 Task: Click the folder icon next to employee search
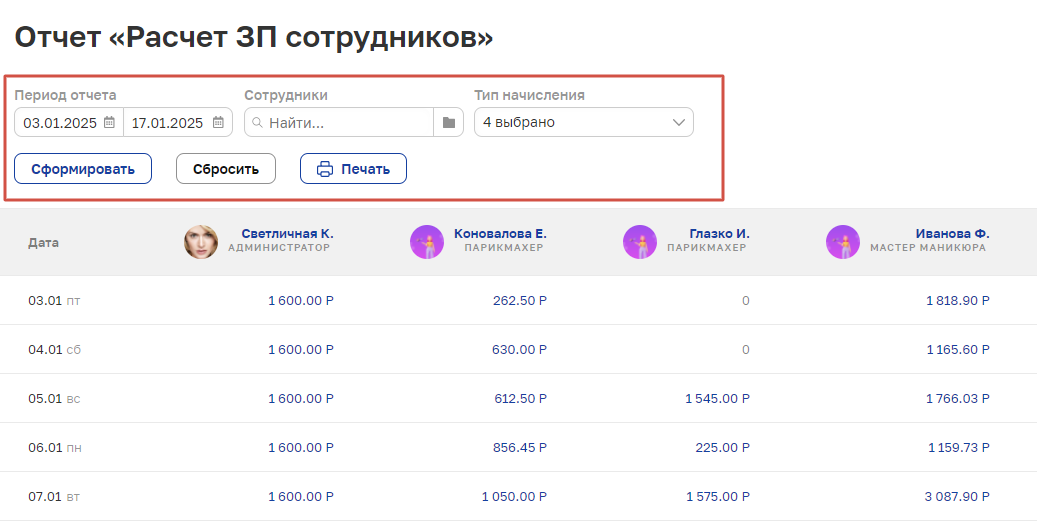(x=449, y=122)
